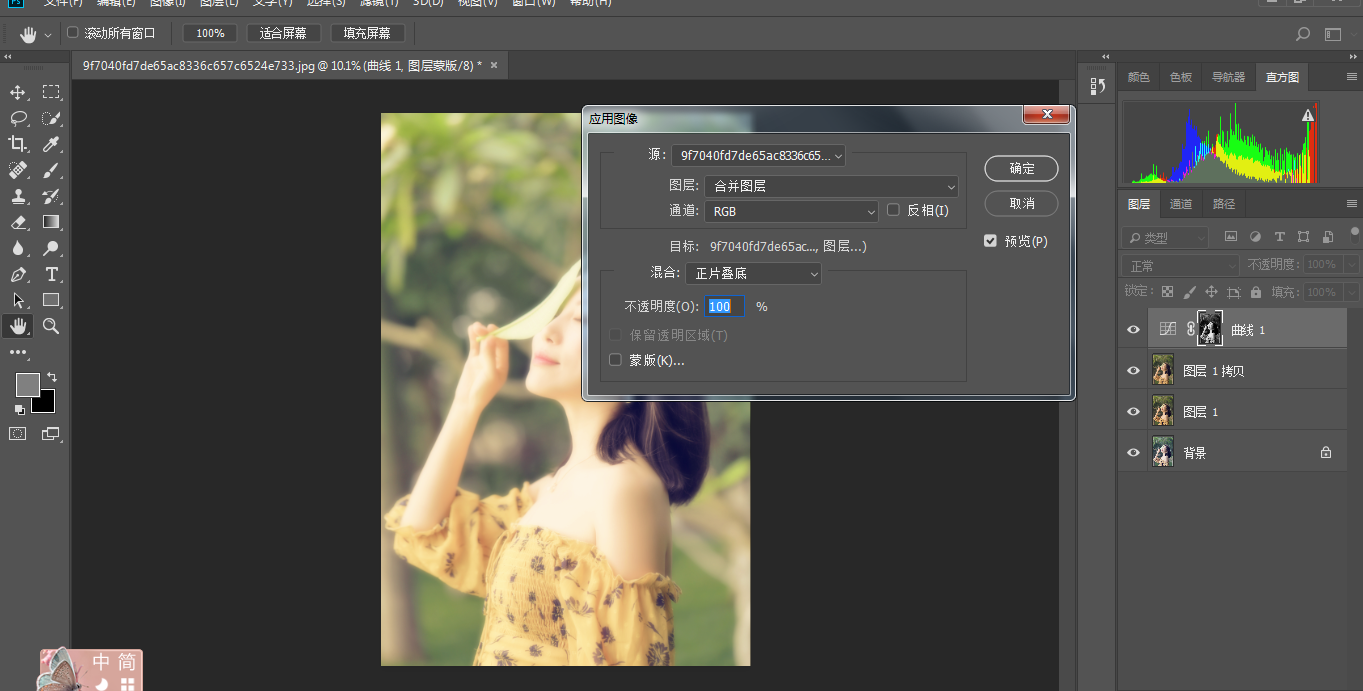Open the layer 类型 filter dropdown
This screenshot has height=691, width=1363.
pos(1164,238)
